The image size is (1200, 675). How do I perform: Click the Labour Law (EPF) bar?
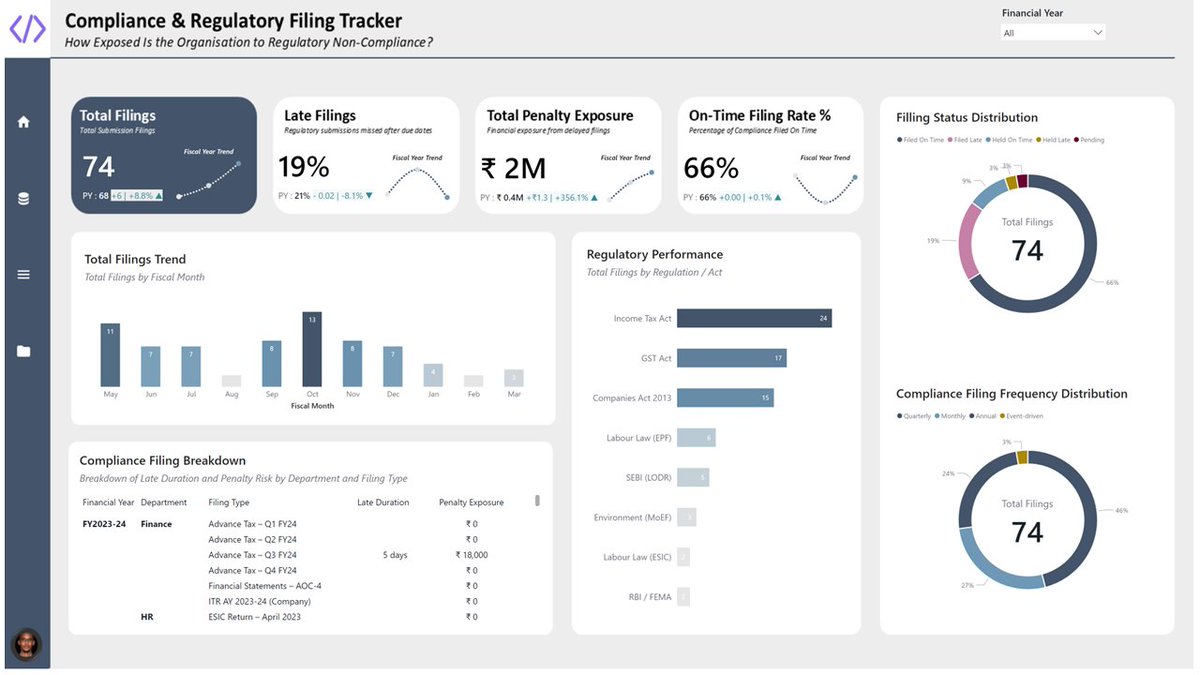click(x=696, y=438)
